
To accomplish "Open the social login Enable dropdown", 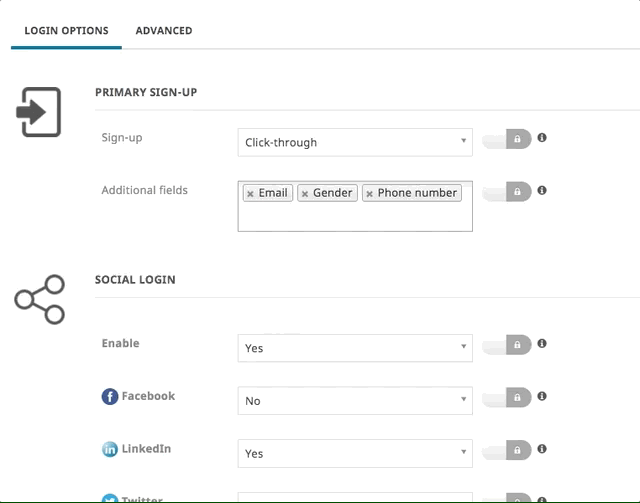I will (354, 348).
